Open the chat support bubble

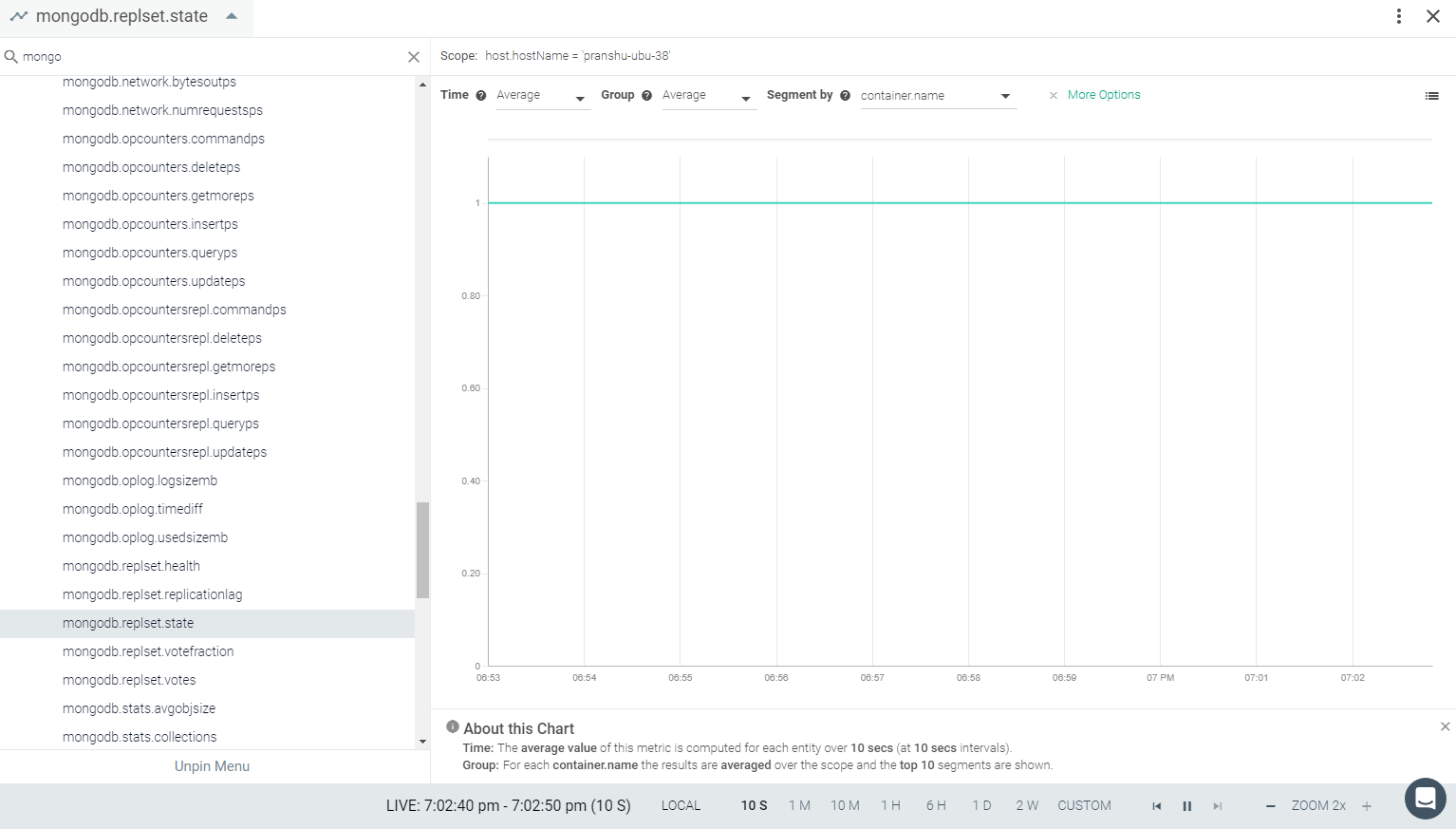pyautogui.click(x=1425, y=799)
